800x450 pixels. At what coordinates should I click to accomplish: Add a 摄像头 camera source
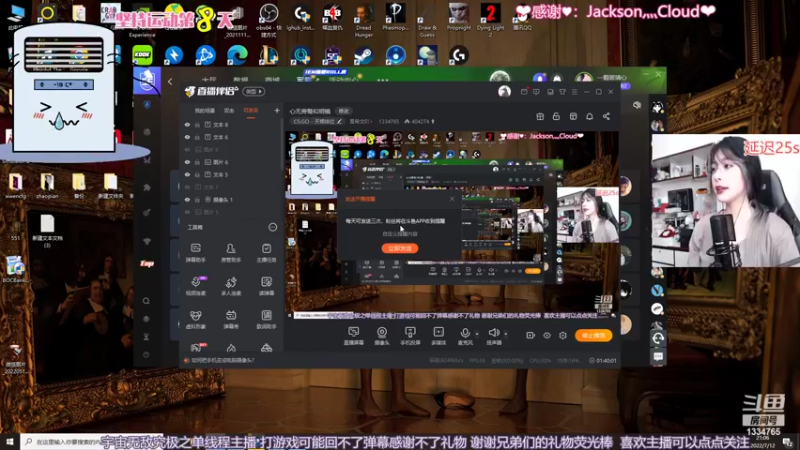[x=382, y=336]
